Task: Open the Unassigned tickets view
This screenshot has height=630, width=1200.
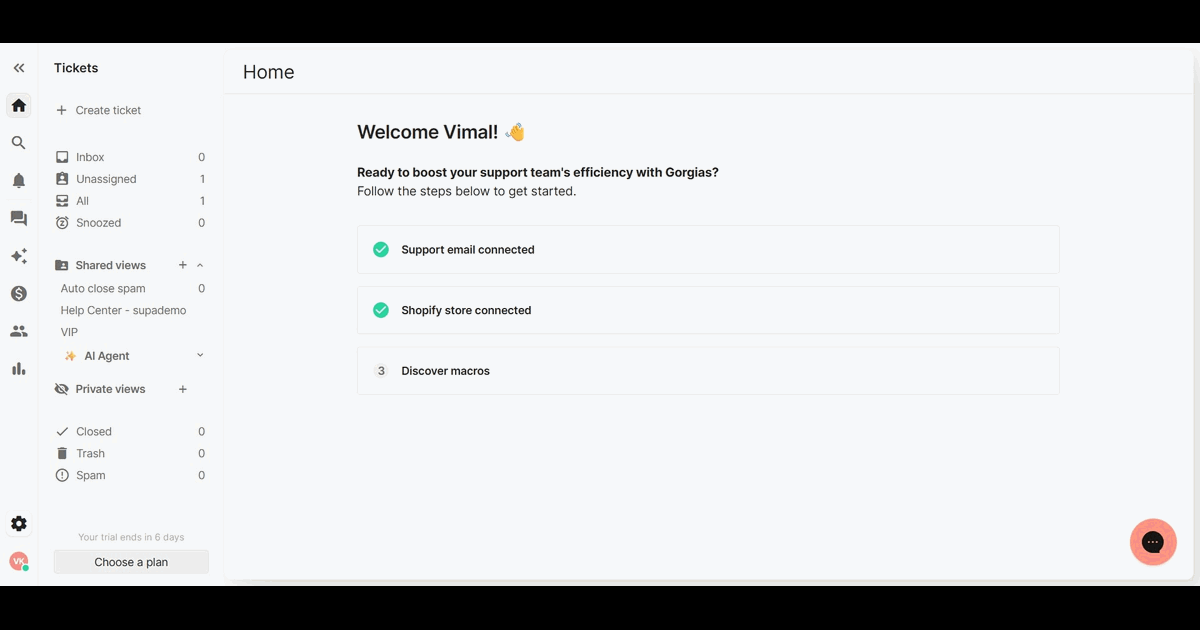Action: [131, 179]
